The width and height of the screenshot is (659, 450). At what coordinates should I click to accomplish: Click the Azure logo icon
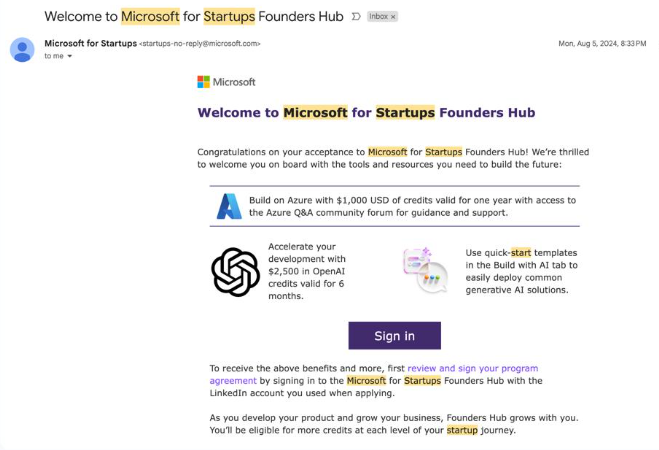click(x=229, y=206)
